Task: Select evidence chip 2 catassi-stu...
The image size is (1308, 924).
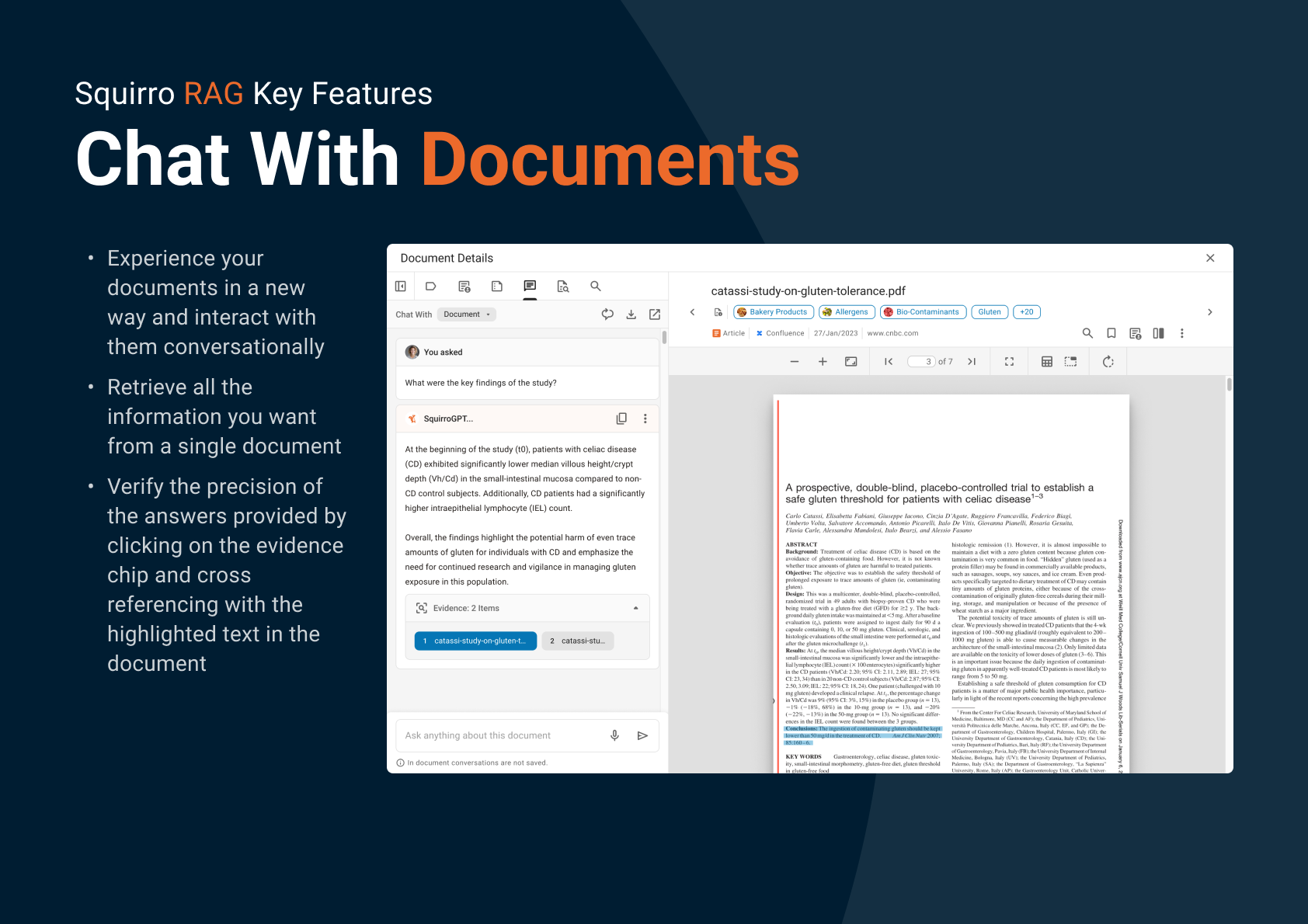Action: click(x=578, y=641)
